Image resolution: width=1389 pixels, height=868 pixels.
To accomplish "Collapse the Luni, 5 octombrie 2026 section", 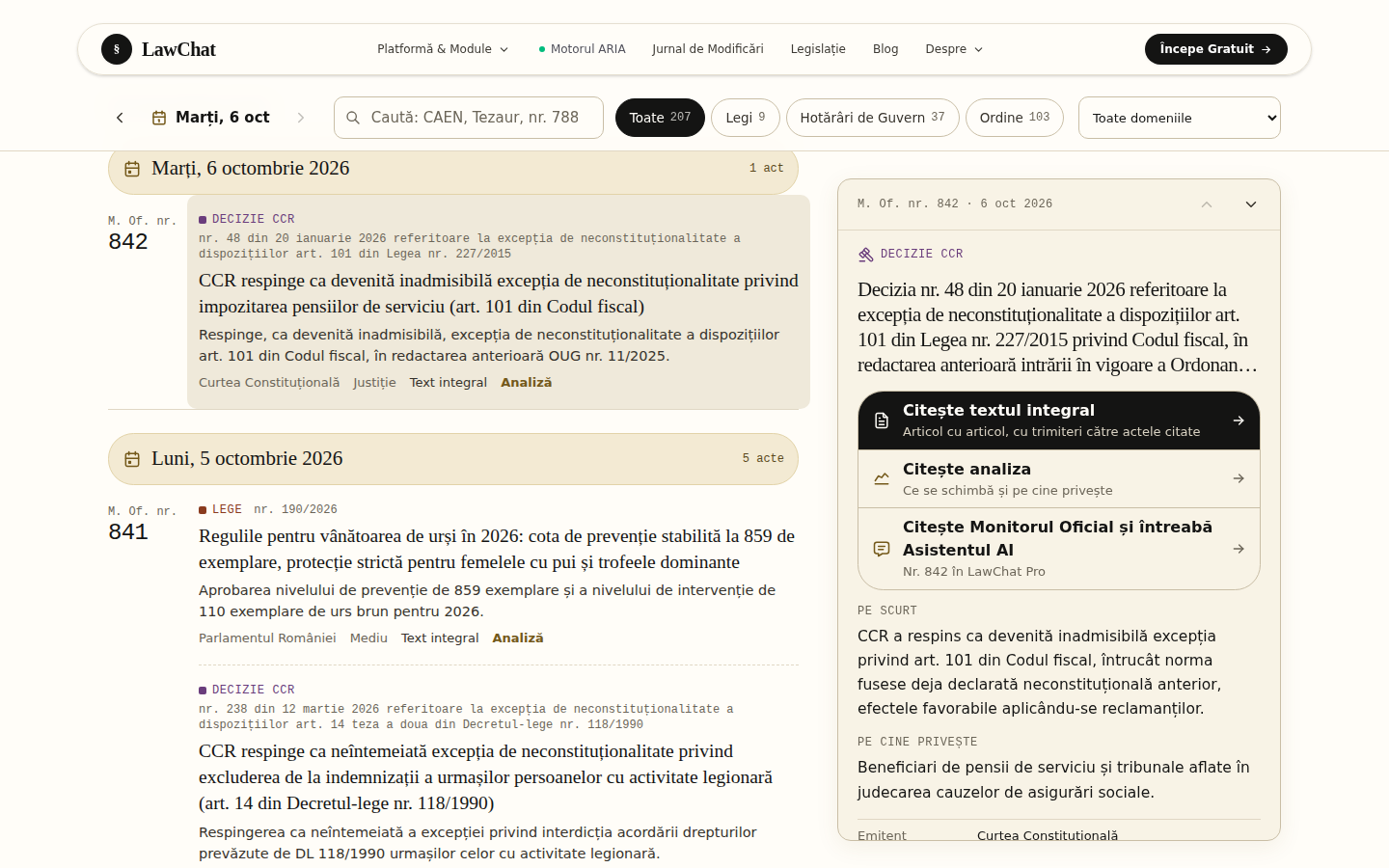I will click(x=453, y=459).
